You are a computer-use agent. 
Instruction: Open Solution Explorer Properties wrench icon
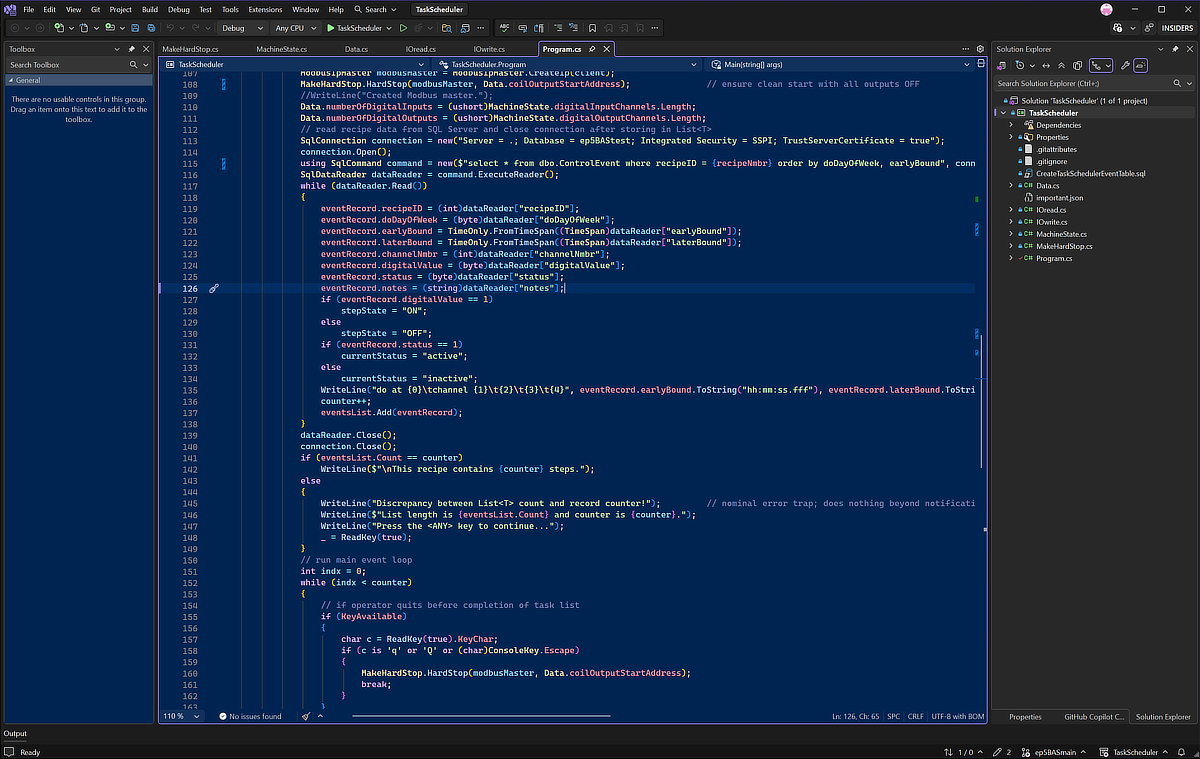pyautogui.click(x=1125, y=65)
